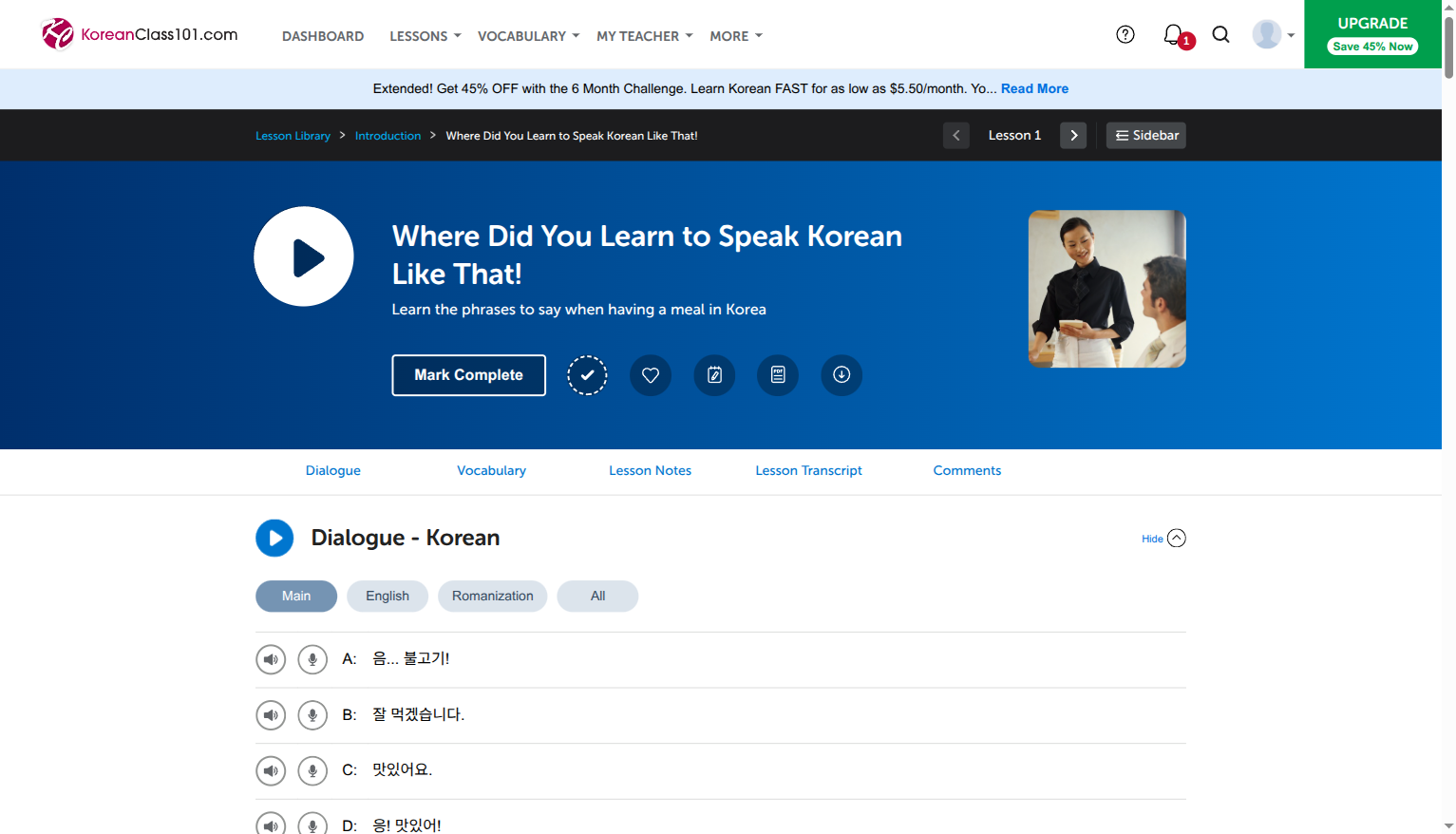Screen dimensions: 1456x834
Task: Switch to the Dialogue tab
Action: (x=333, y=471)
